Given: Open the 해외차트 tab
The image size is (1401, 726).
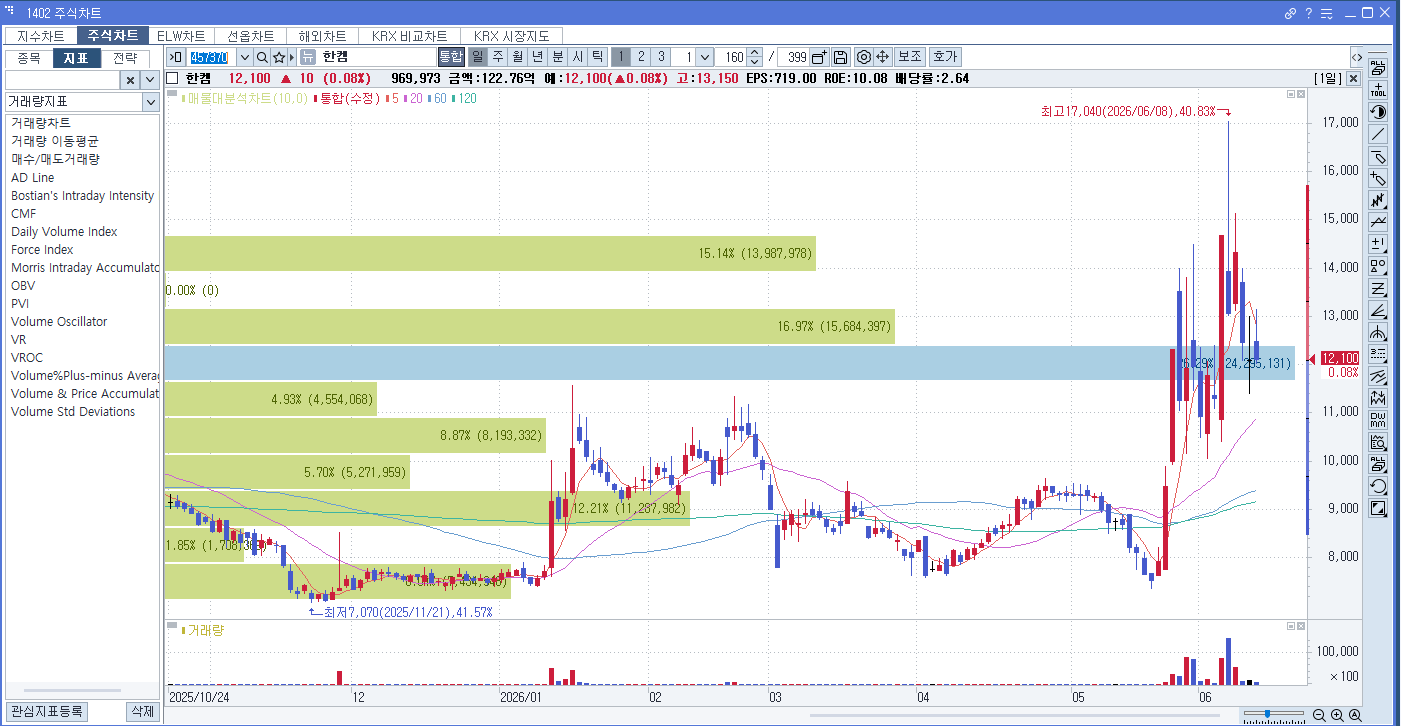Looking at the screenshot, I should pos(323,36).
